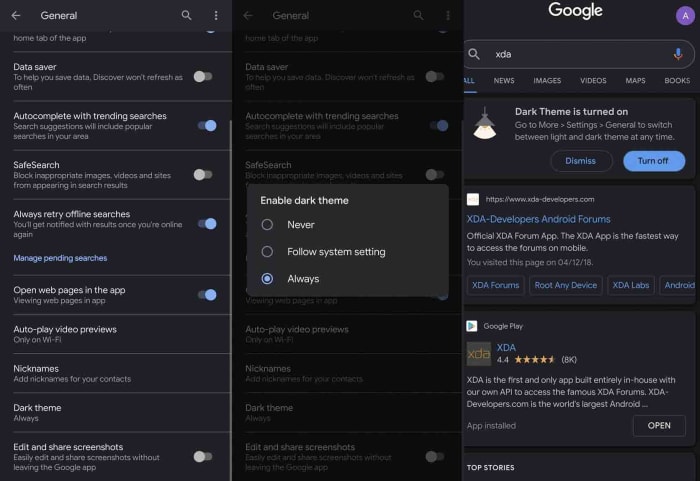Switch to the IMAGES results tab
The image size is (700, 481).
point(547,81)
